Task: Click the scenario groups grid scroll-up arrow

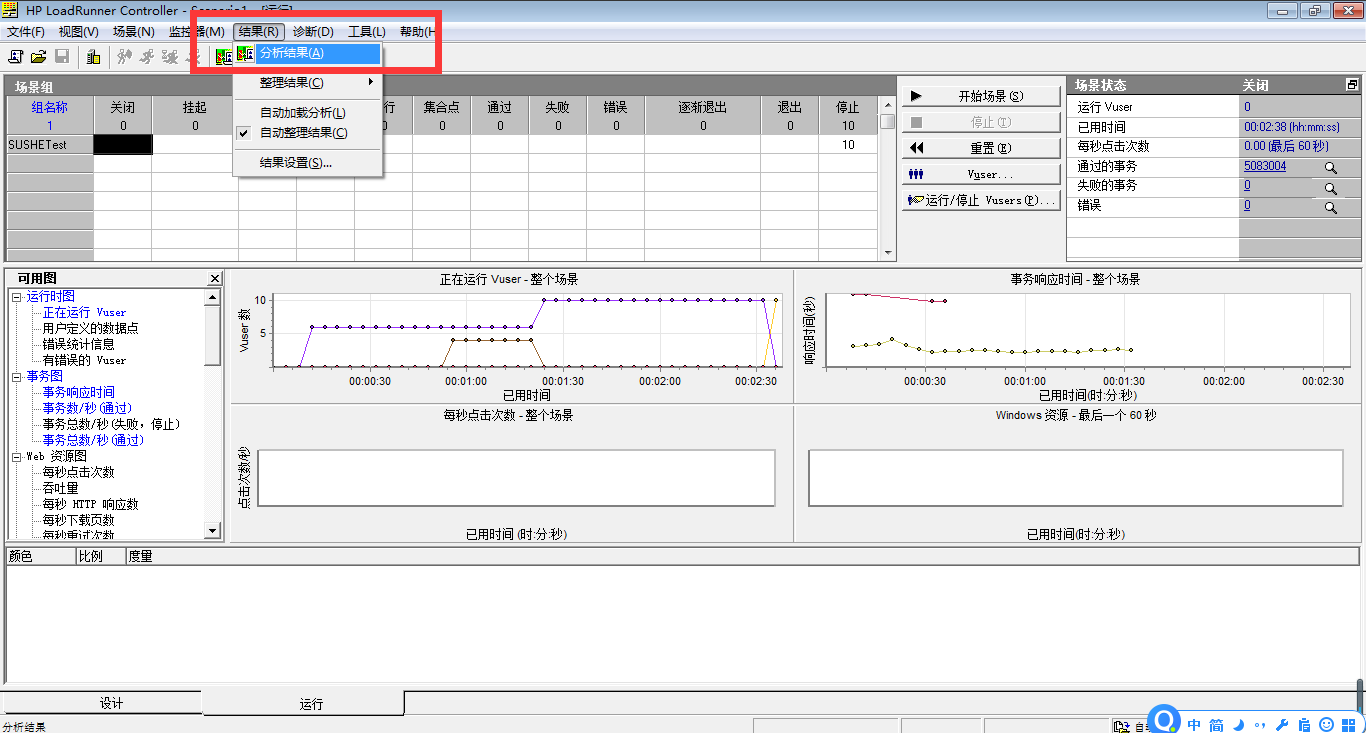Action: 887,104
